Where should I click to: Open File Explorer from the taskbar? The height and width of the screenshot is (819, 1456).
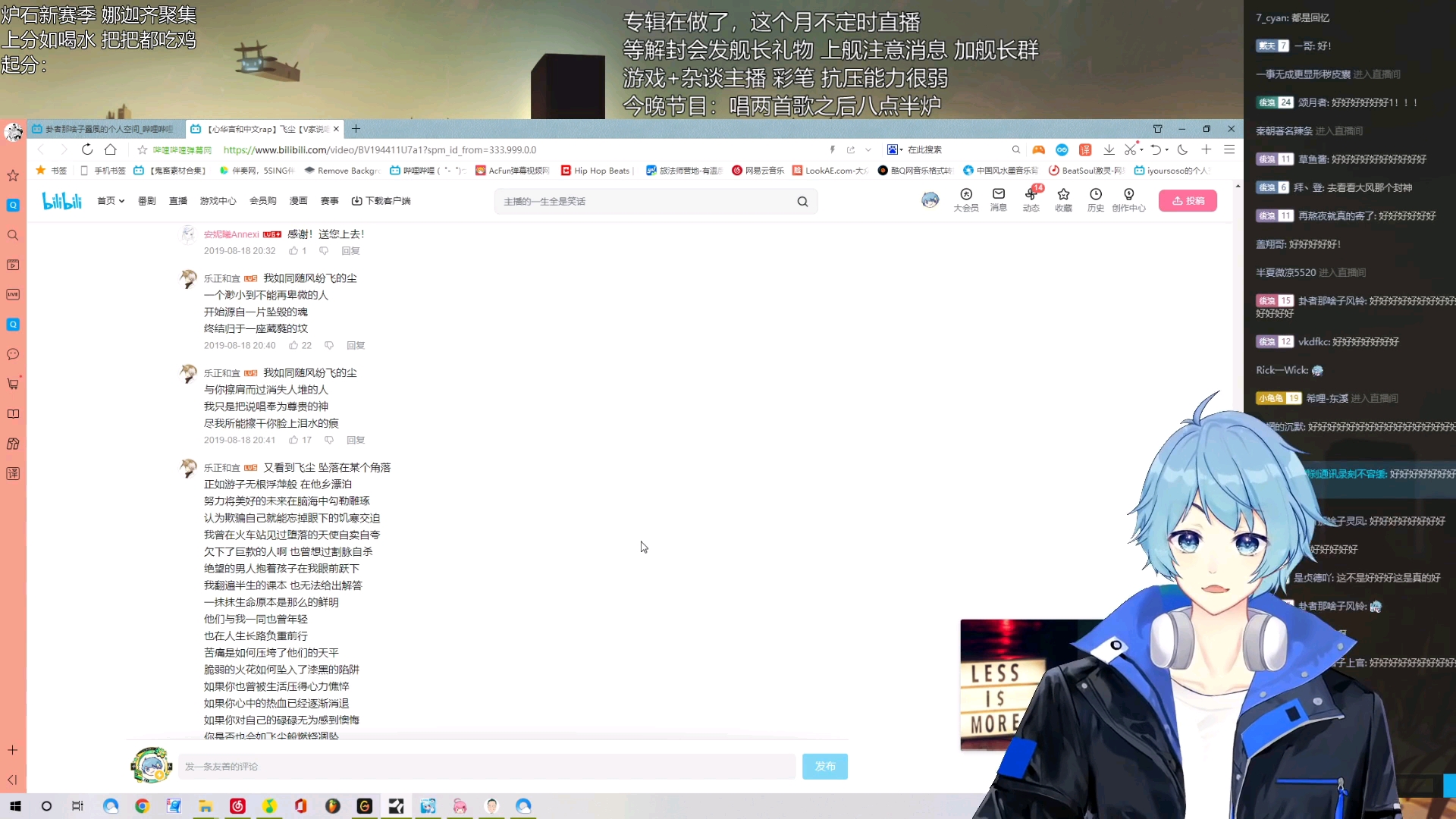coord(206,806)
